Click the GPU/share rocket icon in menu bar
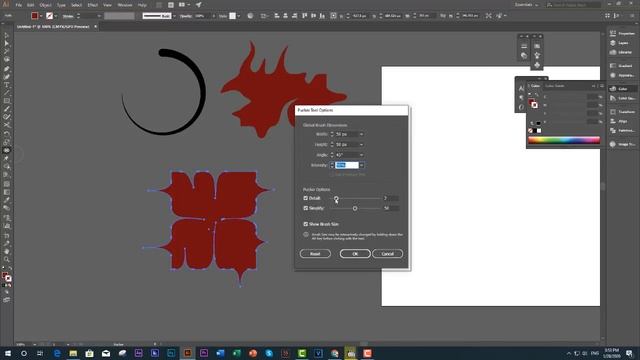The image size is (640, 360). [x=198, y=5]
